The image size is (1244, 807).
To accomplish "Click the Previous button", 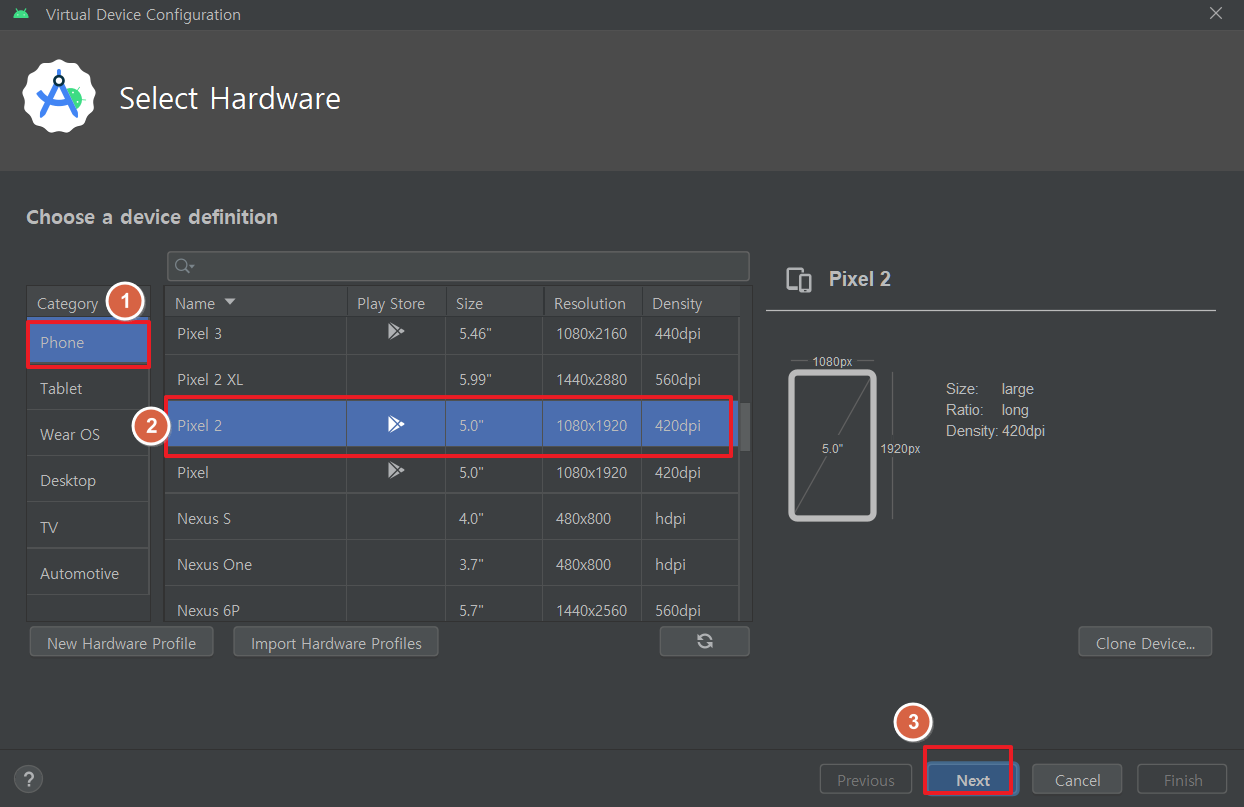I will tap(866, 780).
